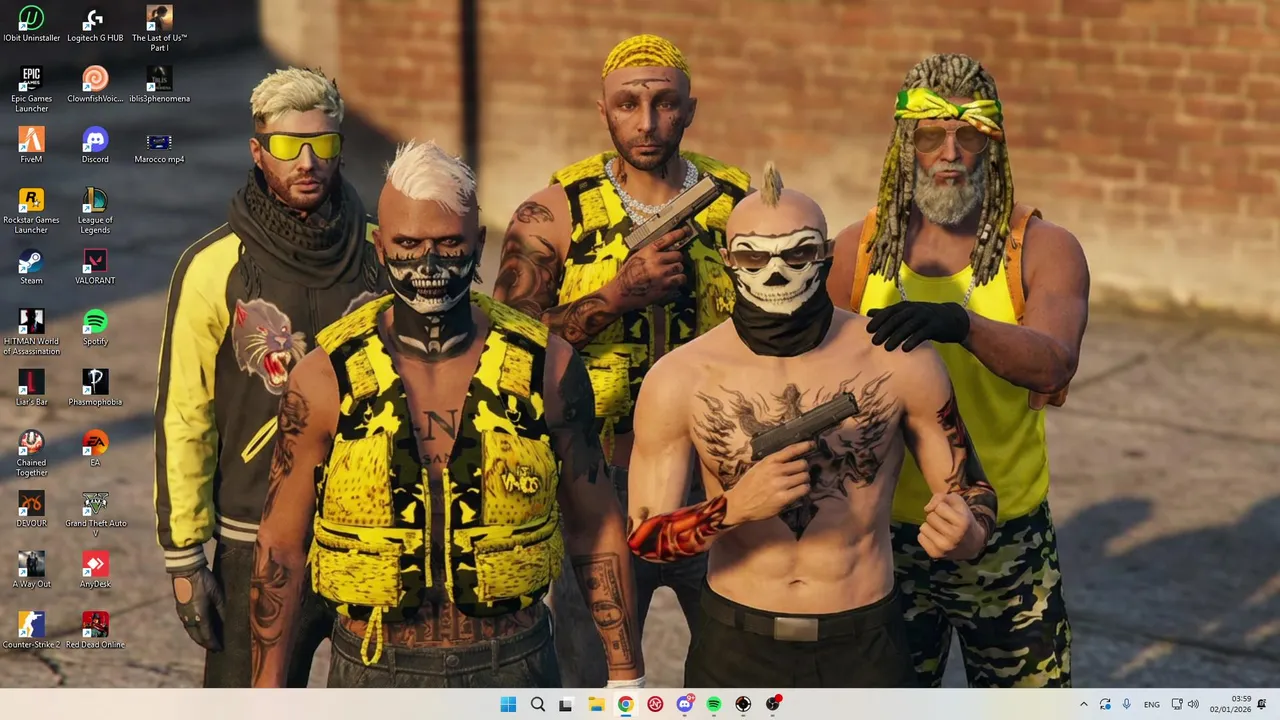Open the EA app shortcut

point(95,448)
